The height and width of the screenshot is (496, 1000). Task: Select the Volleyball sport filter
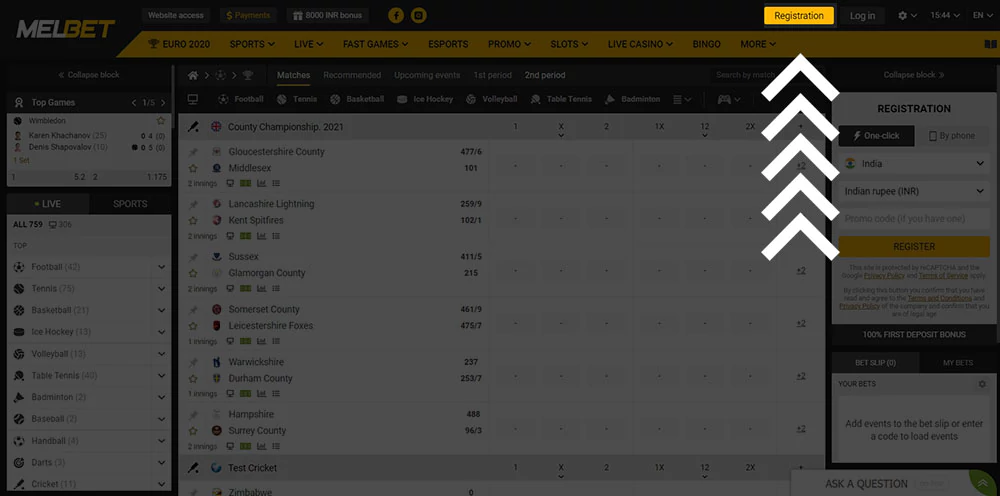(x=492, y=99)
